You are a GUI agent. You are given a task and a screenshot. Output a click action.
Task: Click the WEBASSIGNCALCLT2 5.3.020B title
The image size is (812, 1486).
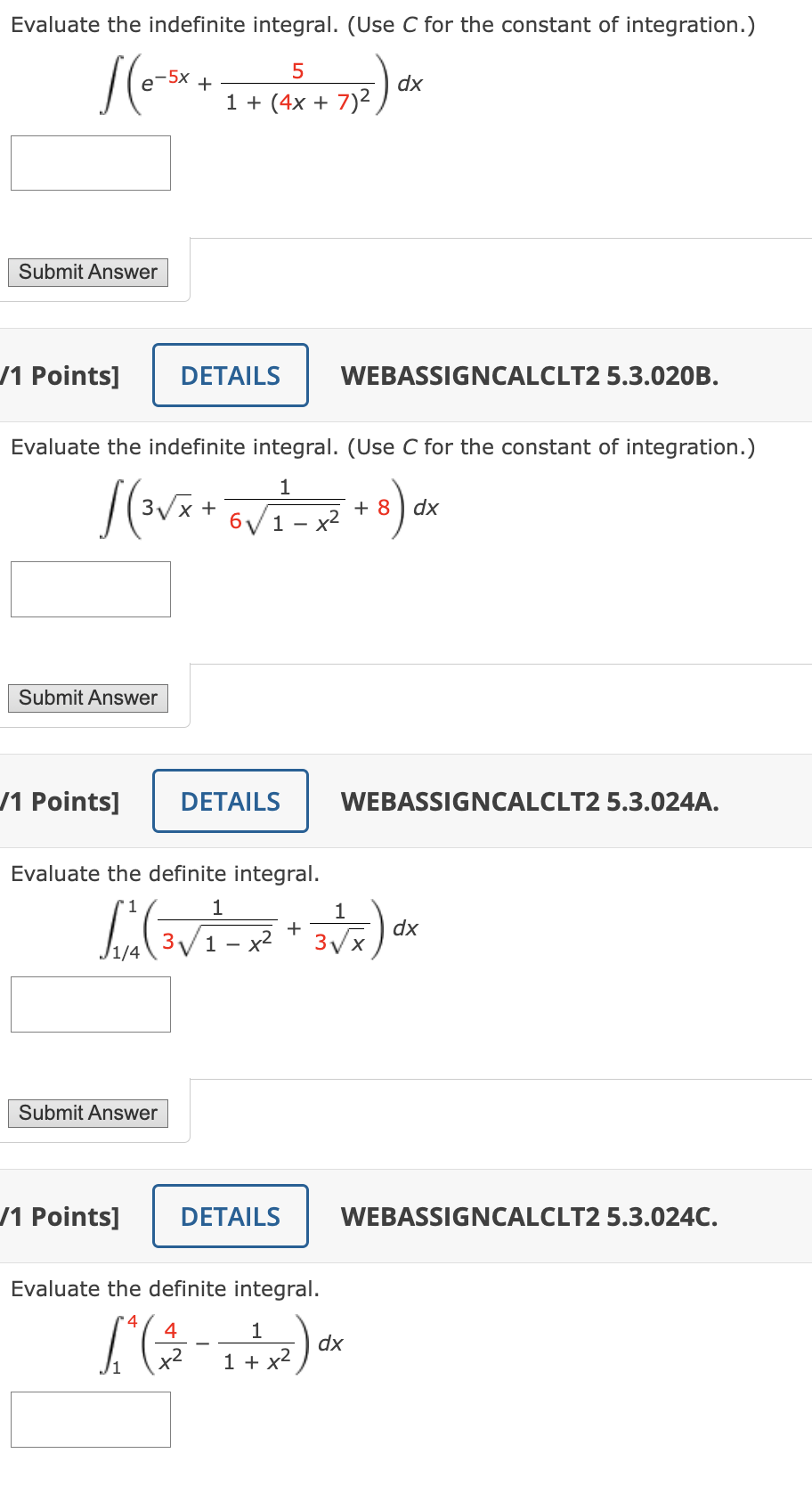point(531,375)
